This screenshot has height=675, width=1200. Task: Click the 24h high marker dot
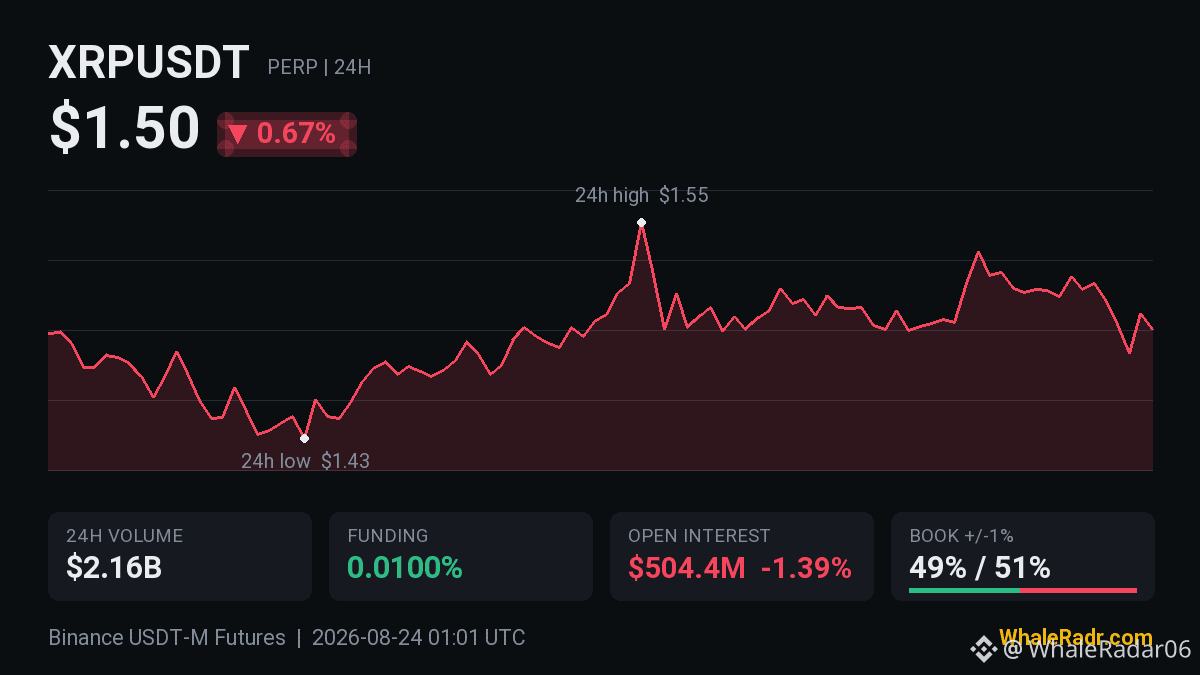point(641,222)
